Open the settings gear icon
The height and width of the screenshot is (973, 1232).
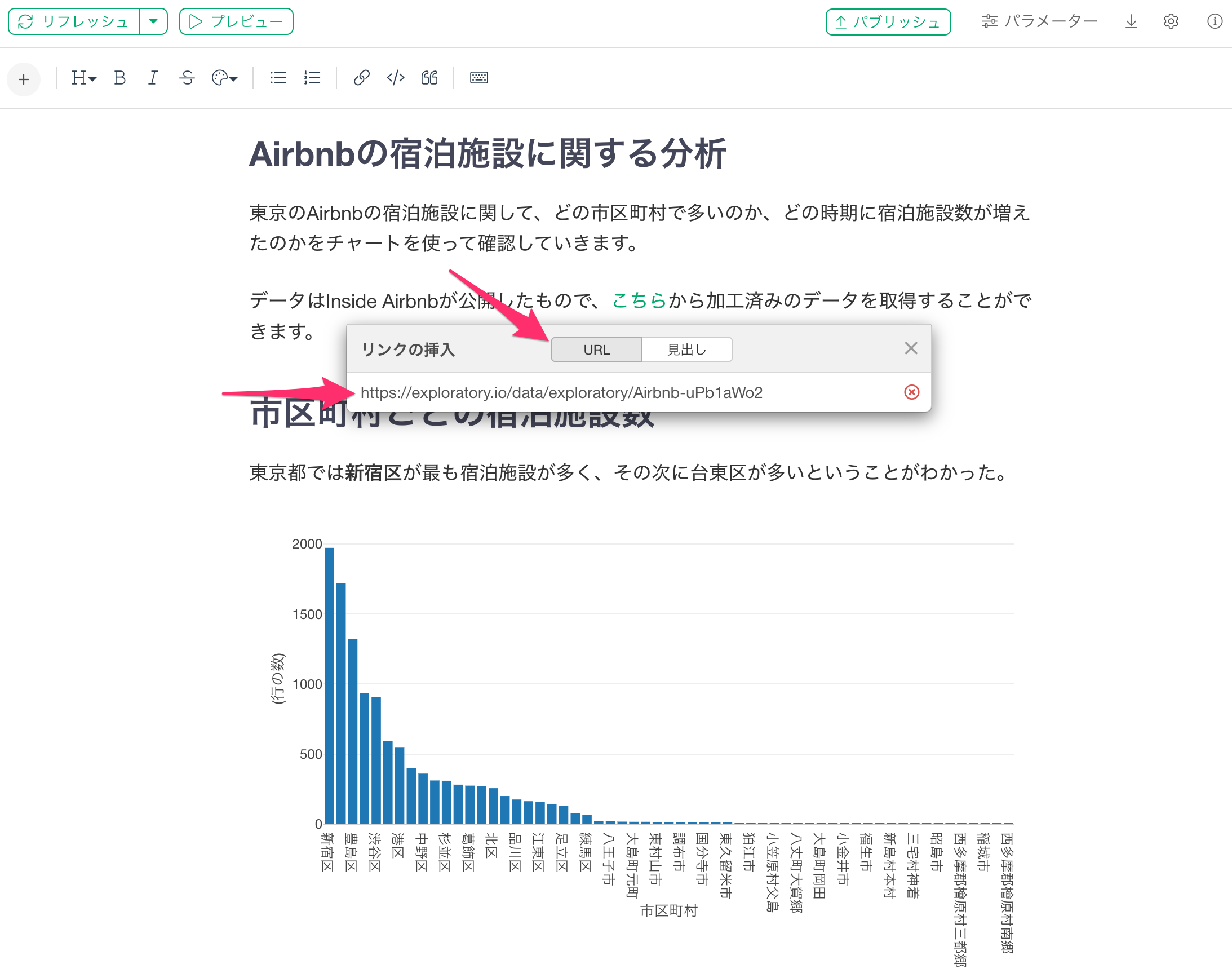(x=1171, y=21)
